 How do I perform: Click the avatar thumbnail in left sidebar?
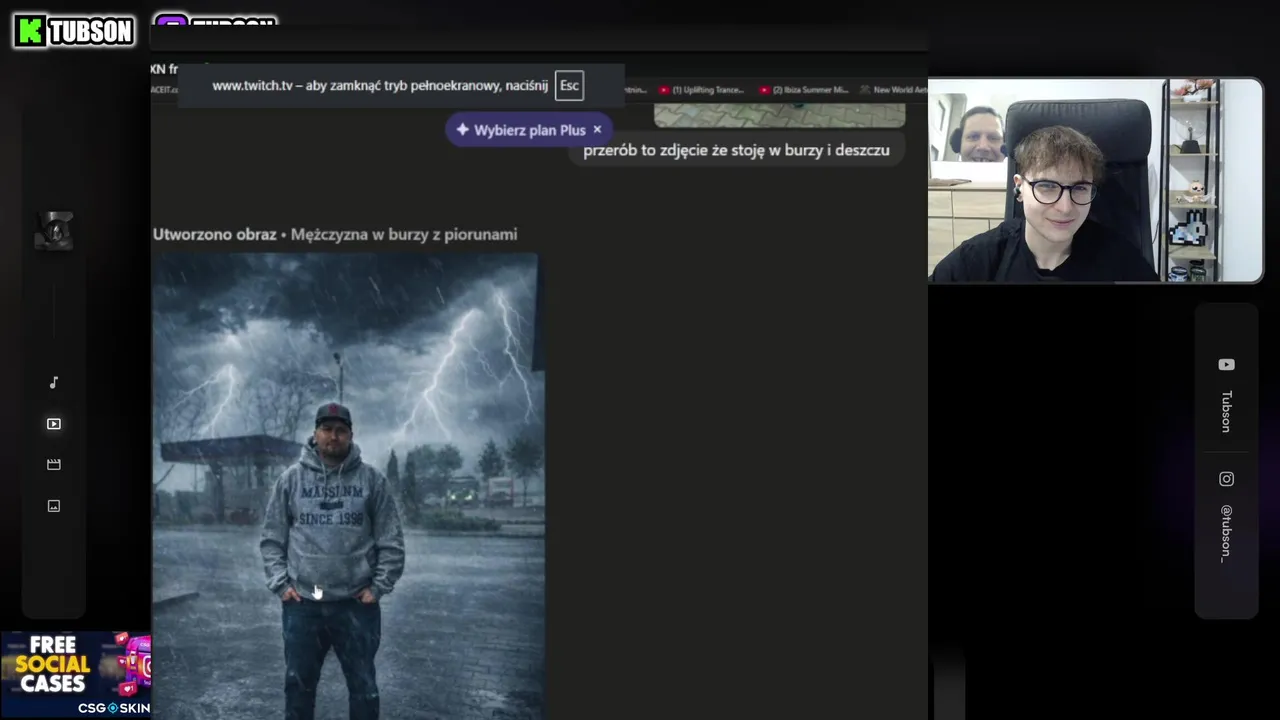coord(54,232)
